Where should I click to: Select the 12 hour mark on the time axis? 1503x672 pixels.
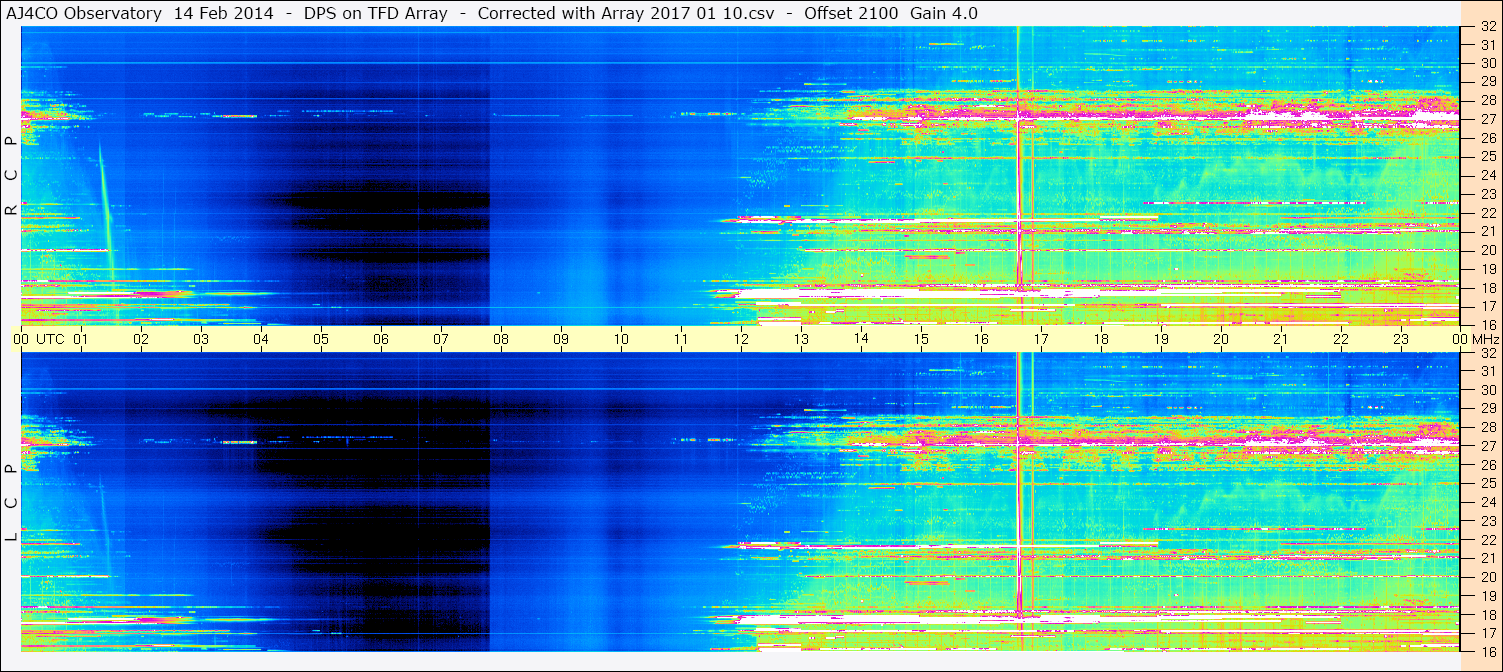[x=741, y=339]
